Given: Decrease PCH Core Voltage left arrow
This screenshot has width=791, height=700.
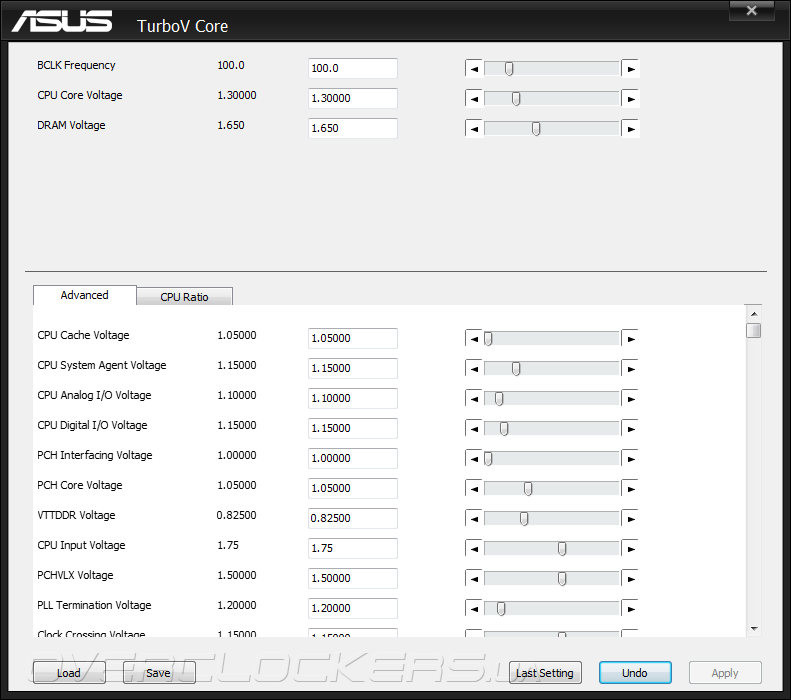Looking at the screenshot, I should point(474,489).
